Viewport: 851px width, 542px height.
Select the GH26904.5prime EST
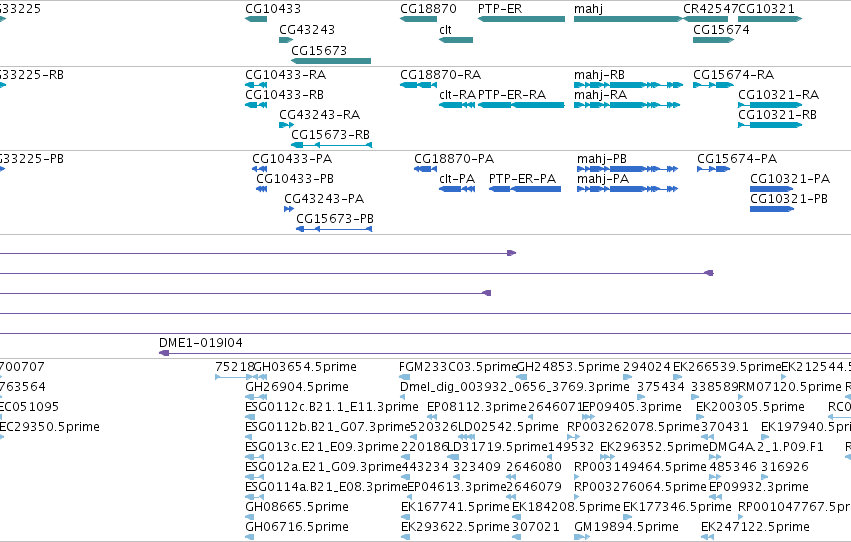click(255, 397)
